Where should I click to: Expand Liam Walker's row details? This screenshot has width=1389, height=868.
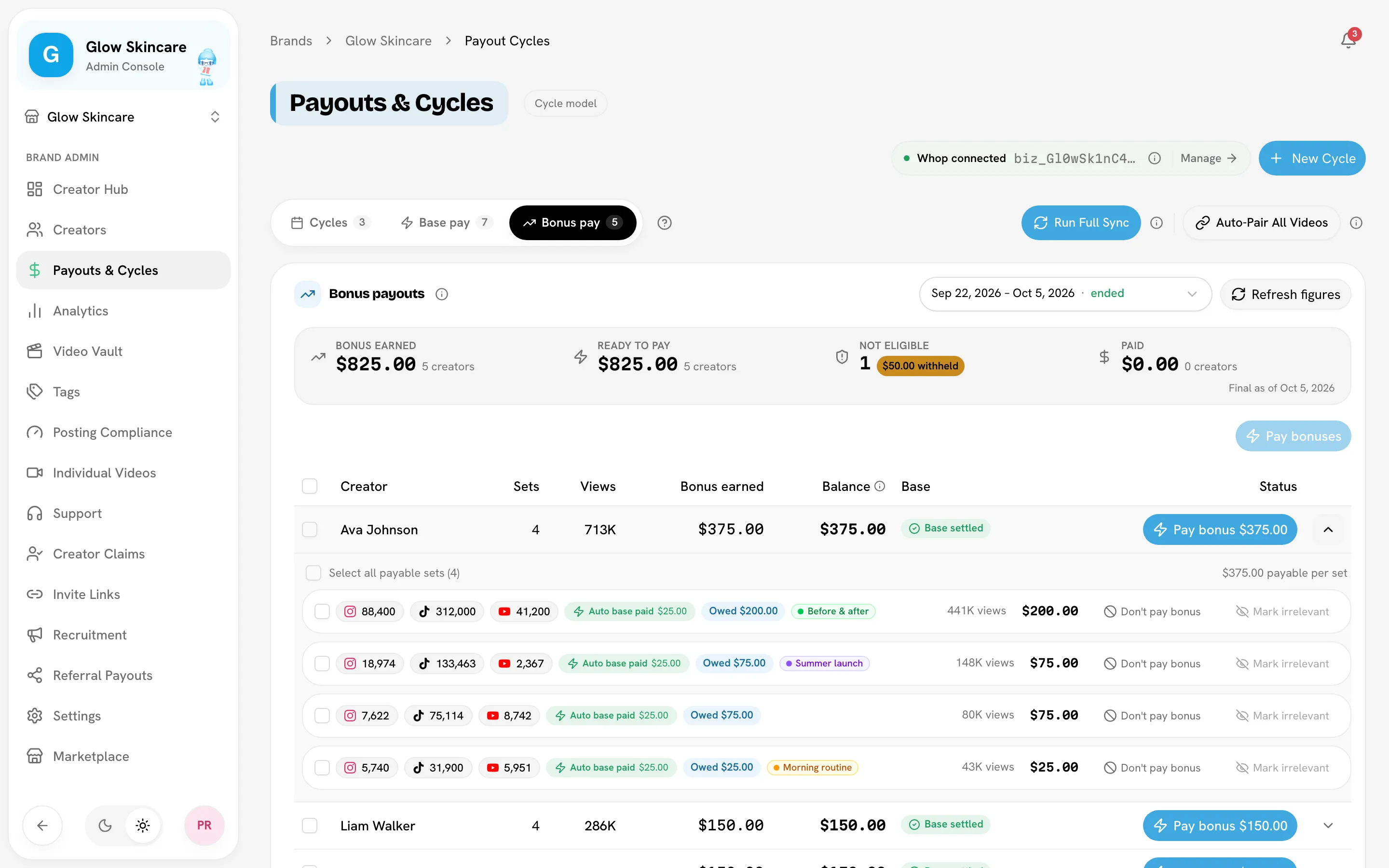click(x=1328, y=826)
